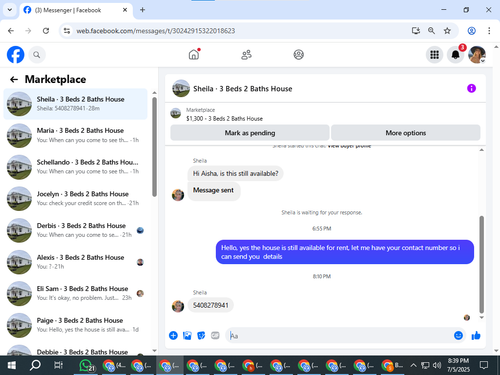This screenshot has height=375, width=500.
Task: Open a new browser tab
Action: [142, 10]
